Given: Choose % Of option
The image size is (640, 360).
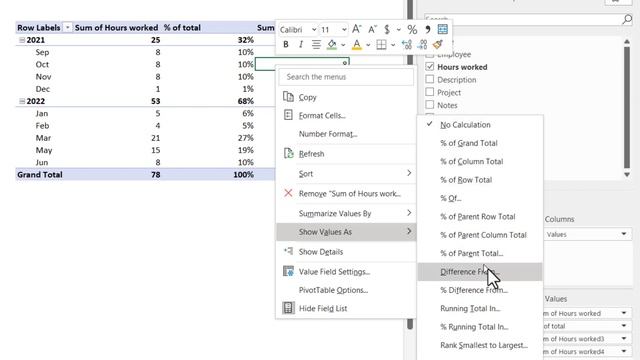Looking at the screenshot, I should tap(480, 198).
